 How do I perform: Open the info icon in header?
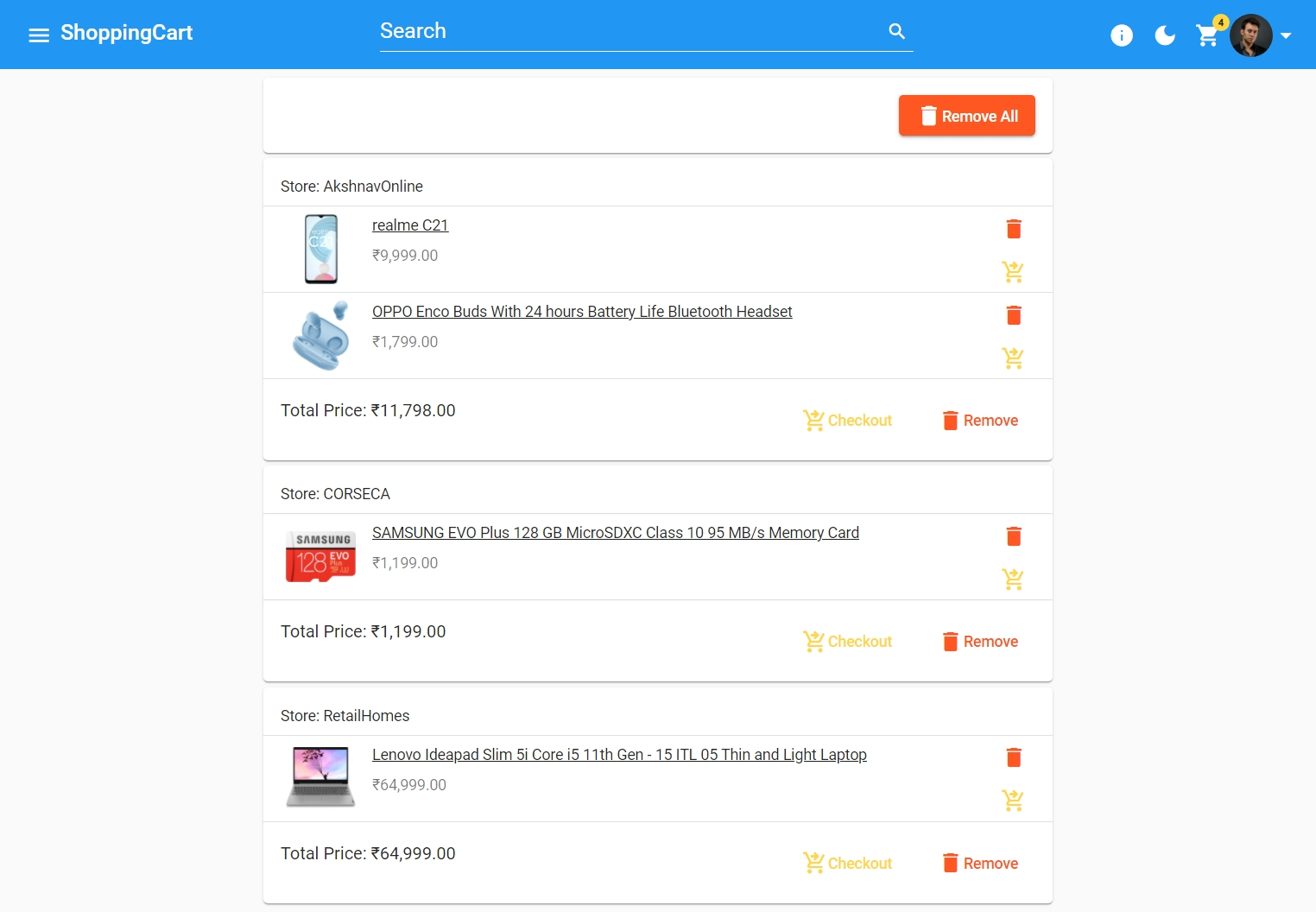tap(1122, 35)
